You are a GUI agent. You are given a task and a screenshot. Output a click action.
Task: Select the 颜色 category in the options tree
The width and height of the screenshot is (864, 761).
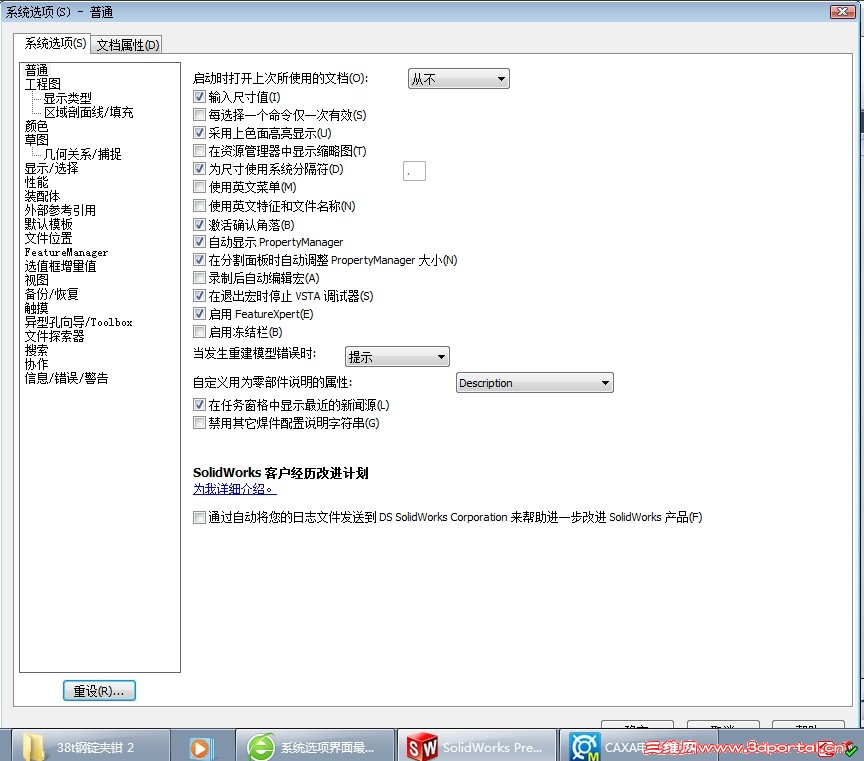coord(36,125)
